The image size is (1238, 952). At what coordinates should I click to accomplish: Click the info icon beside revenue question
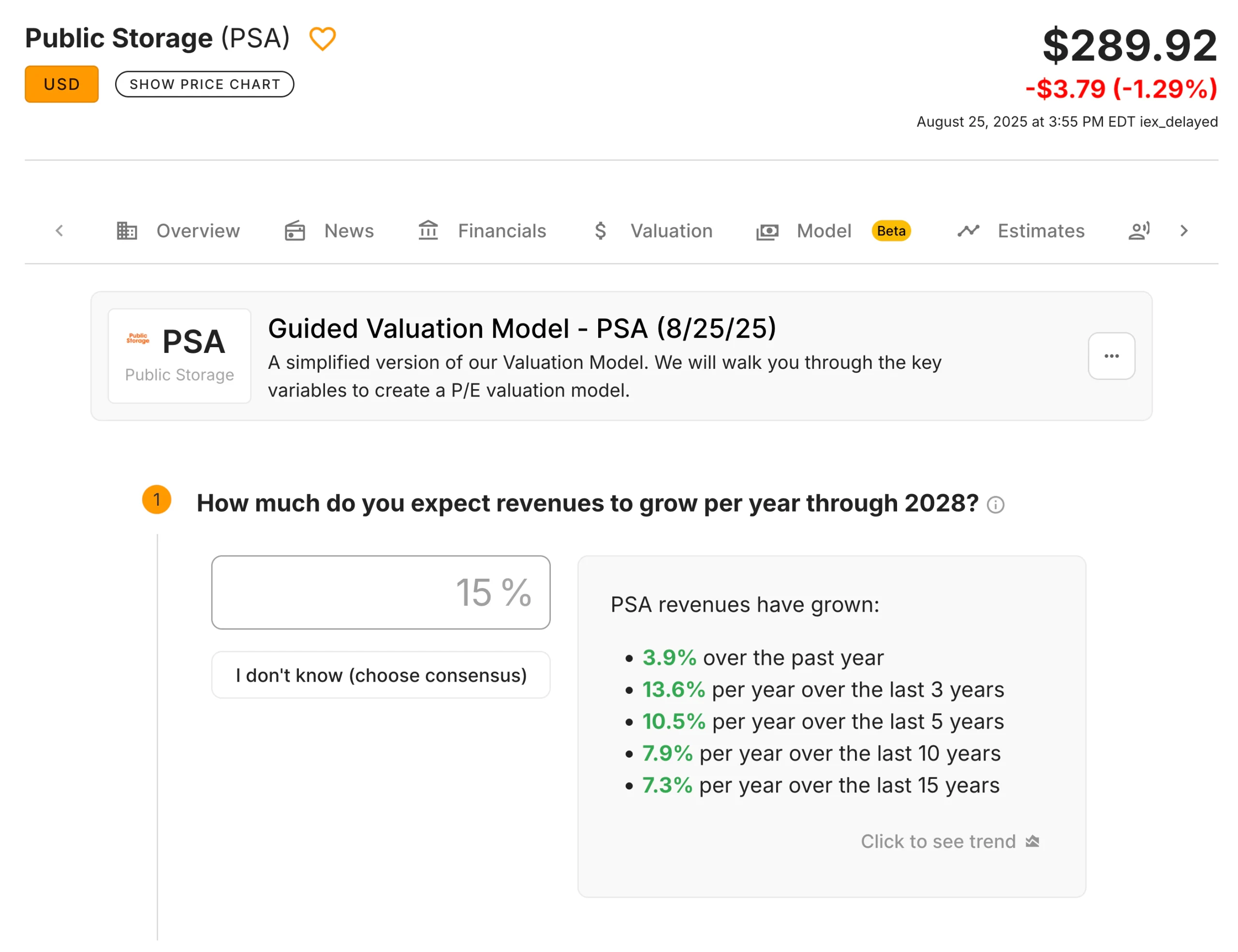point(995,504)
